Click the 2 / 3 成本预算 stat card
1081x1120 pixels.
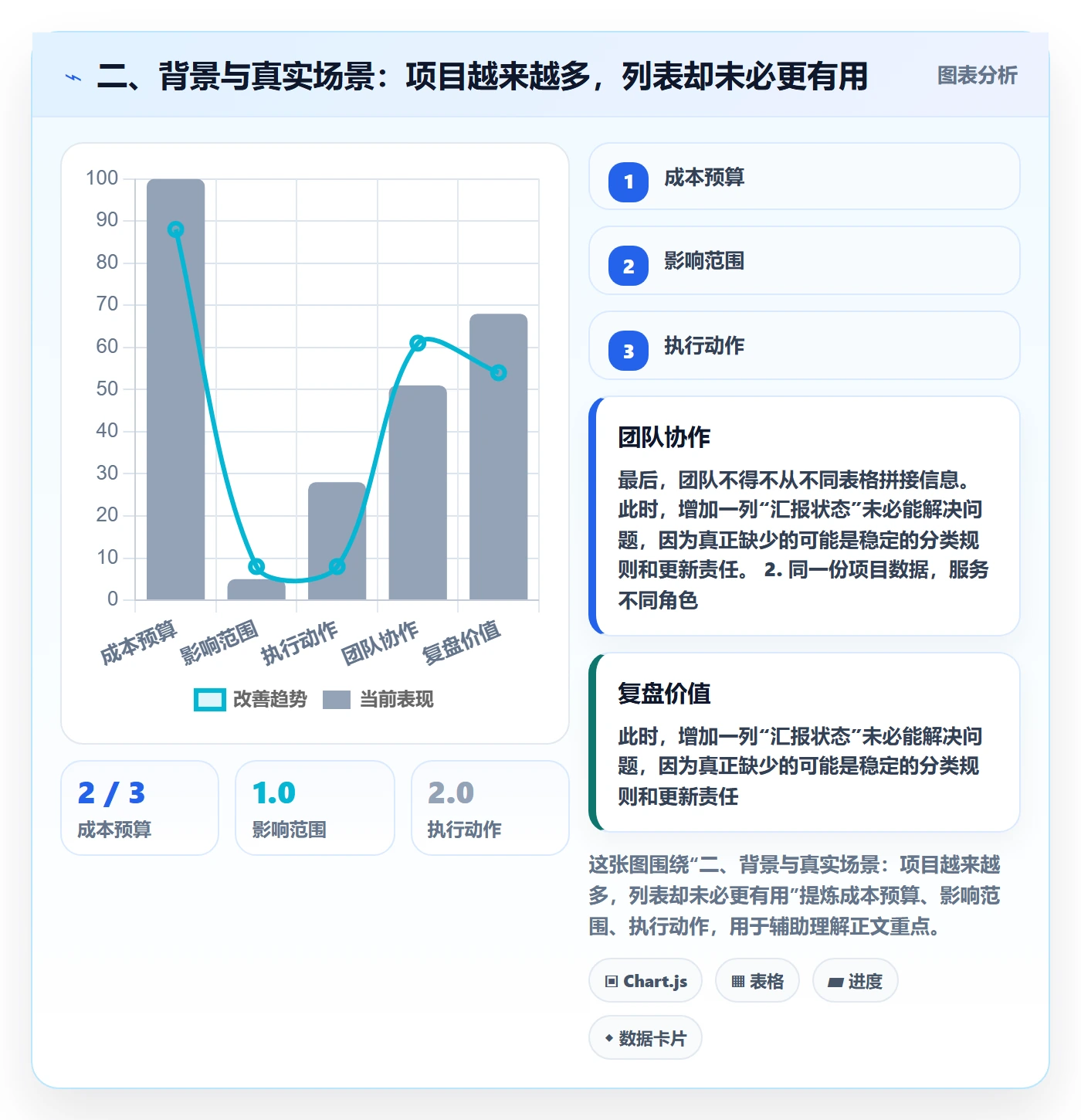click(140, 808)
